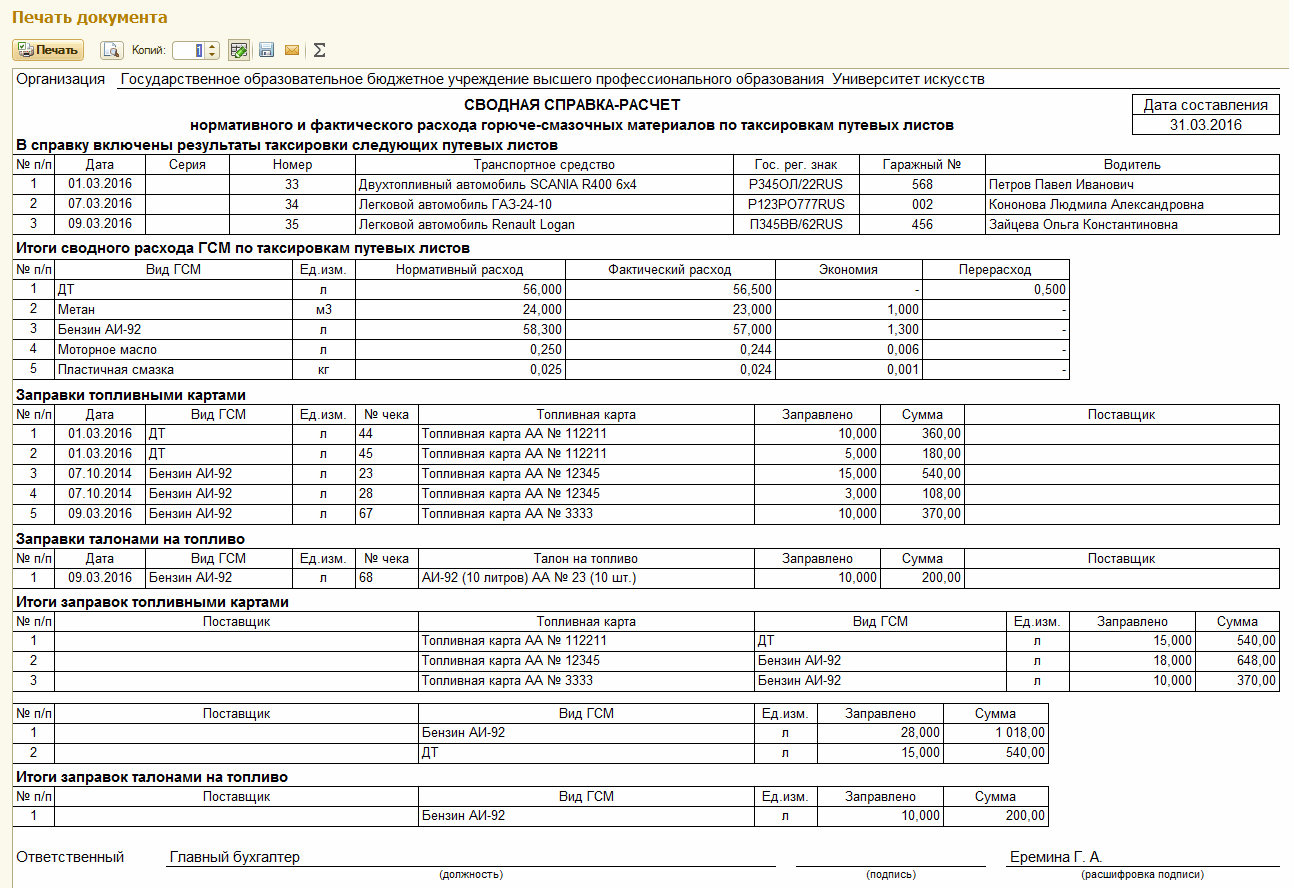Click the 648,00 sum in card totals
This screenshot has height=888, width=1294.
1237,661
